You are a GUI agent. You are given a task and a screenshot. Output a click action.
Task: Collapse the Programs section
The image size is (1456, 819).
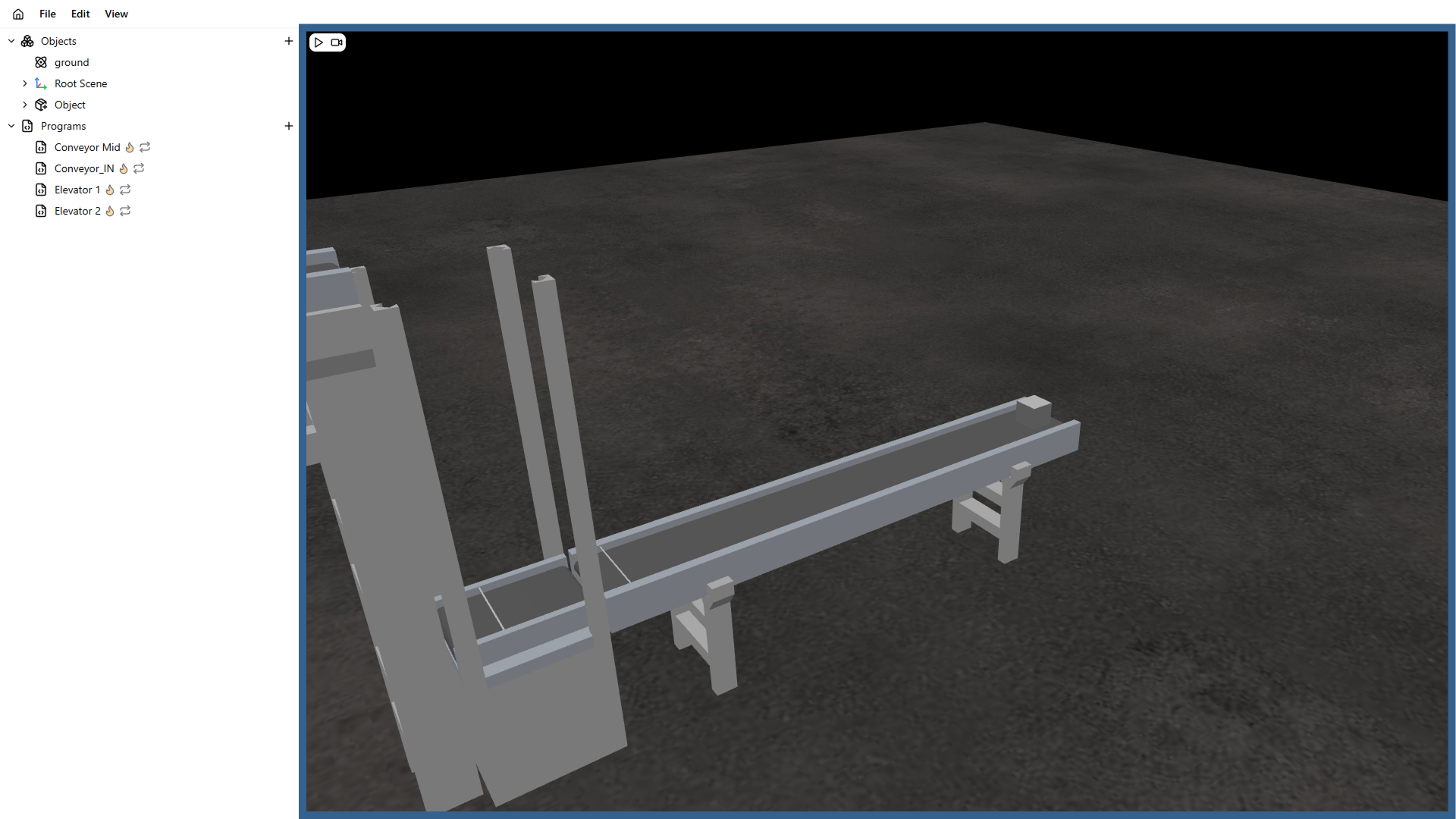pyautogui.click(x=11, y=126)
